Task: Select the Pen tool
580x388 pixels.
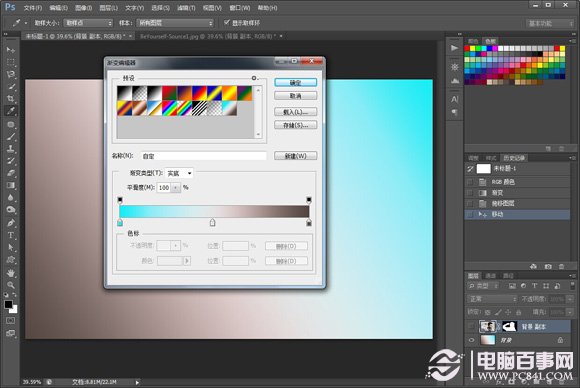Action: [11, 223]
